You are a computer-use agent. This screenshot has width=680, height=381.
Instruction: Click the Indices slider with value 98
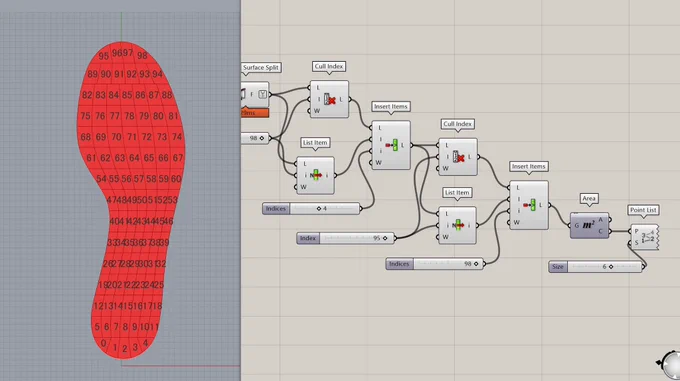435,264
